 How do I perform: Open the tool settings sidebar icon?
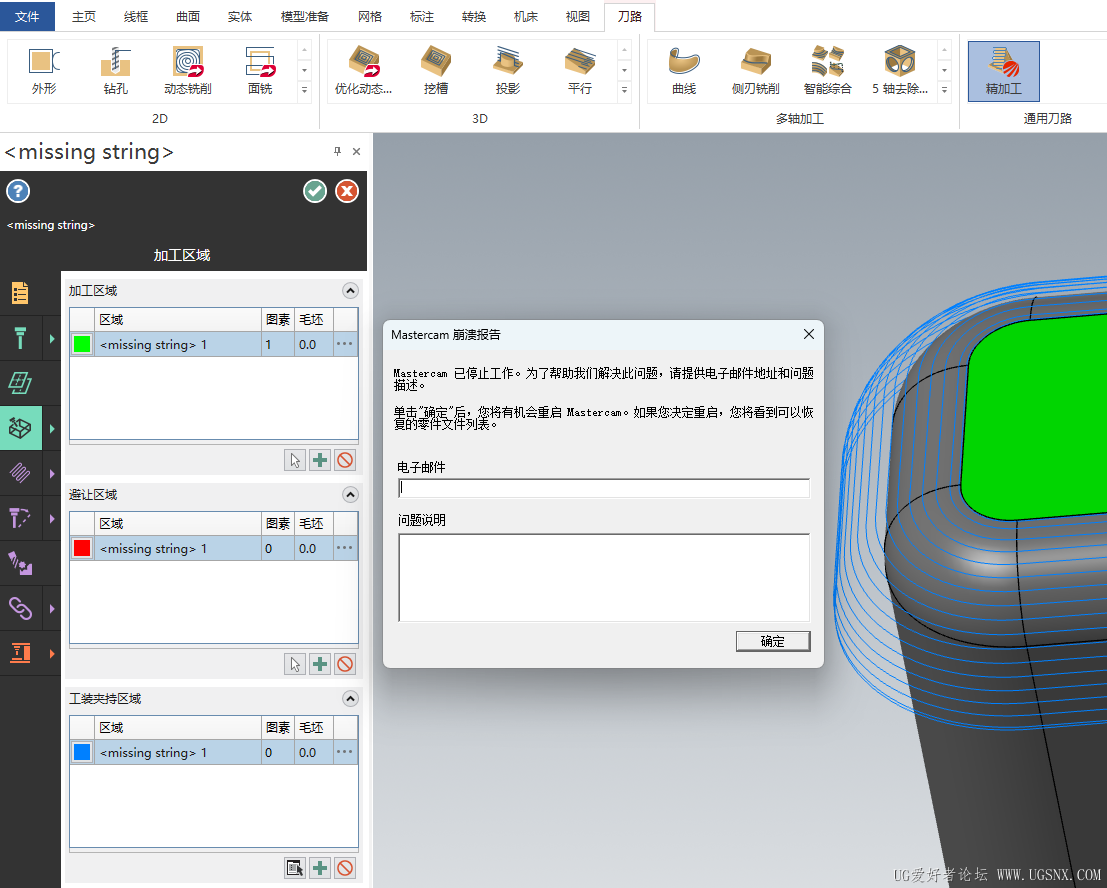20,338
